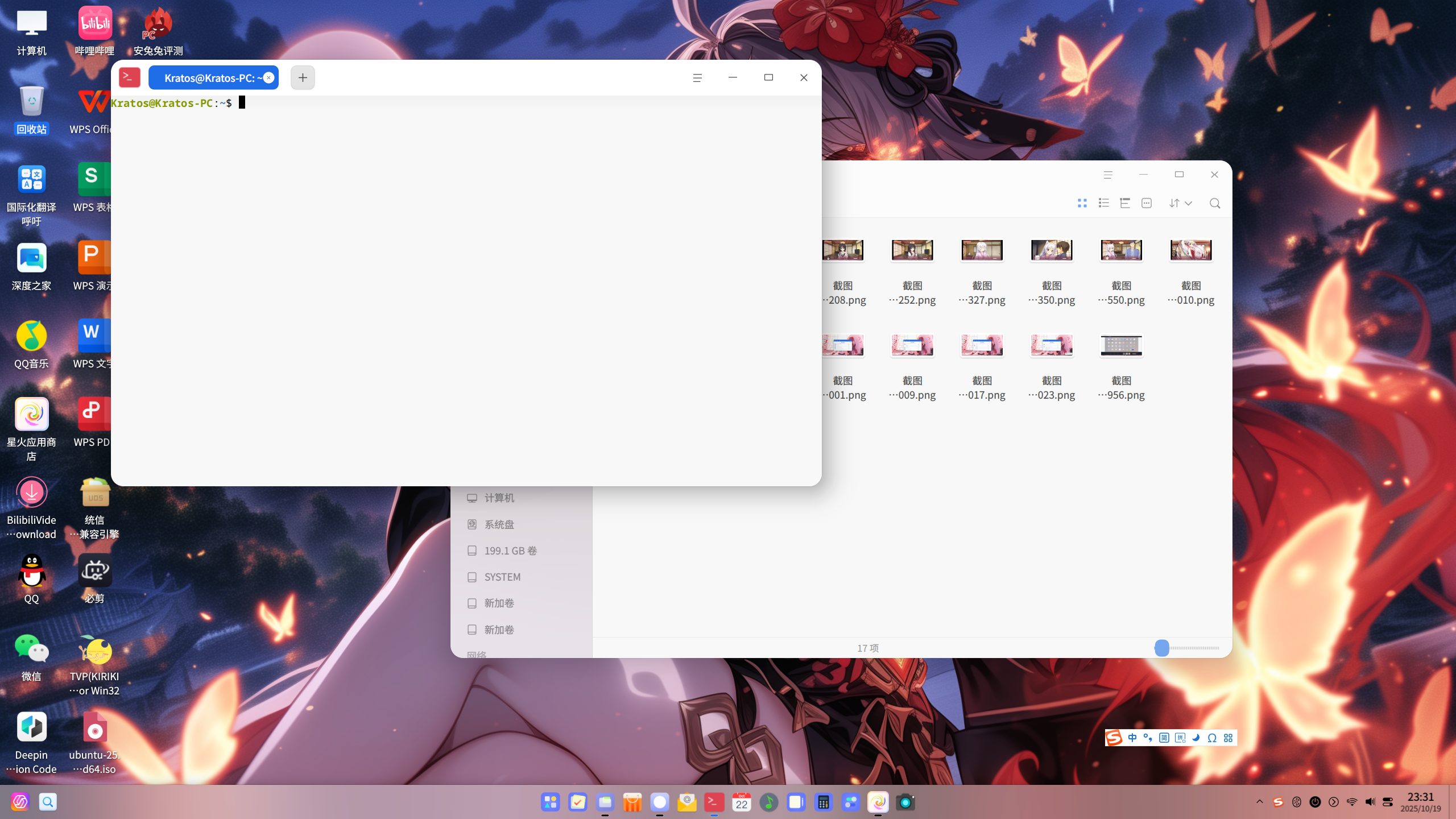Screen dimensions: 1456x819
Task: Switch file manager to tree view
Action: pyautogui.click(x=1125, y=203)
